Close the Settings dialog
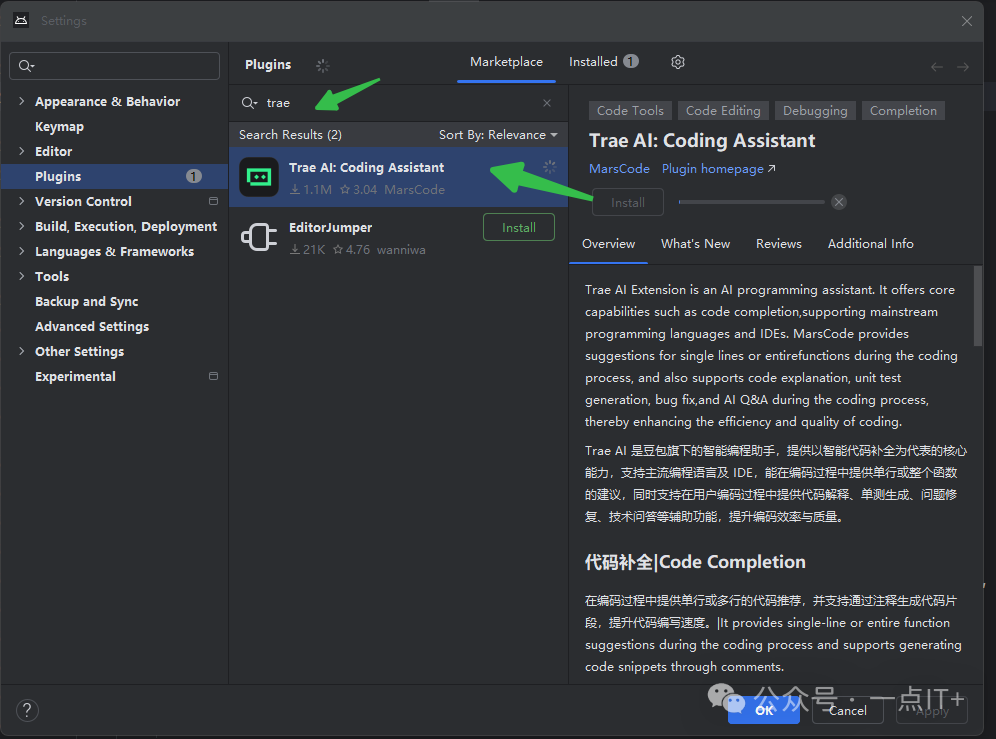This screenshot has height=739, width=996. pos(967,21)
